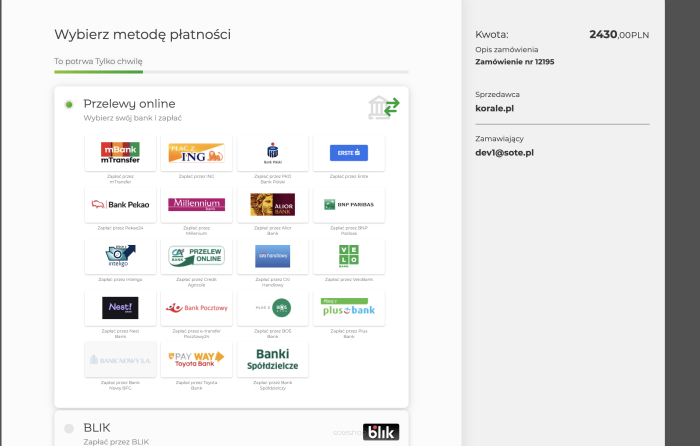
Task: Click the bank transfer arrows icon
Action: (384, 108)
